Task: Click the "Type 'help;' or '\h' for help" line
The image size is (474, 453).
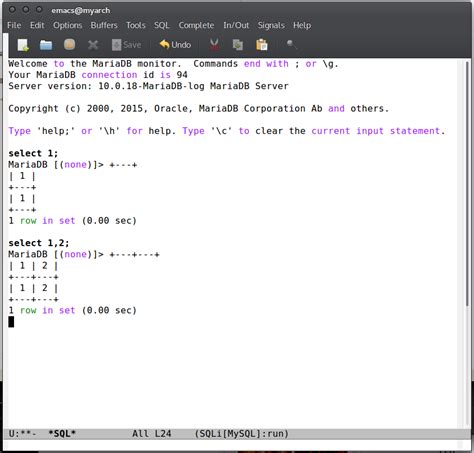Action: [227, 131]
